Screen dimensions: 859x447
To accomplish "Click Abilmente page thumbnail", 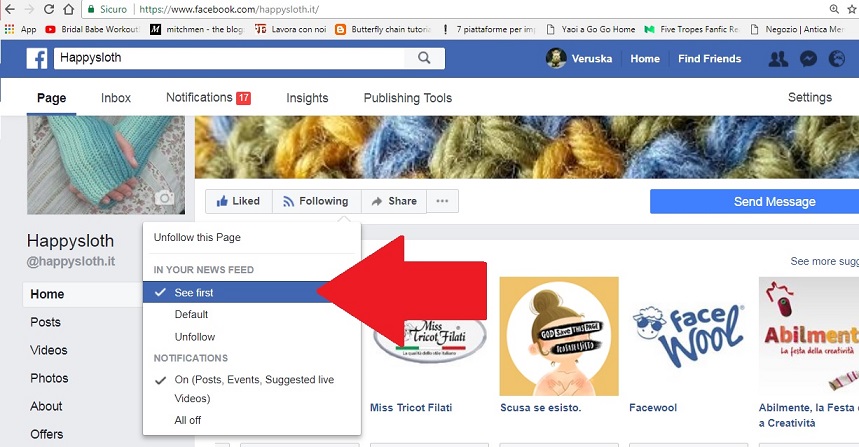I will 809,336.
